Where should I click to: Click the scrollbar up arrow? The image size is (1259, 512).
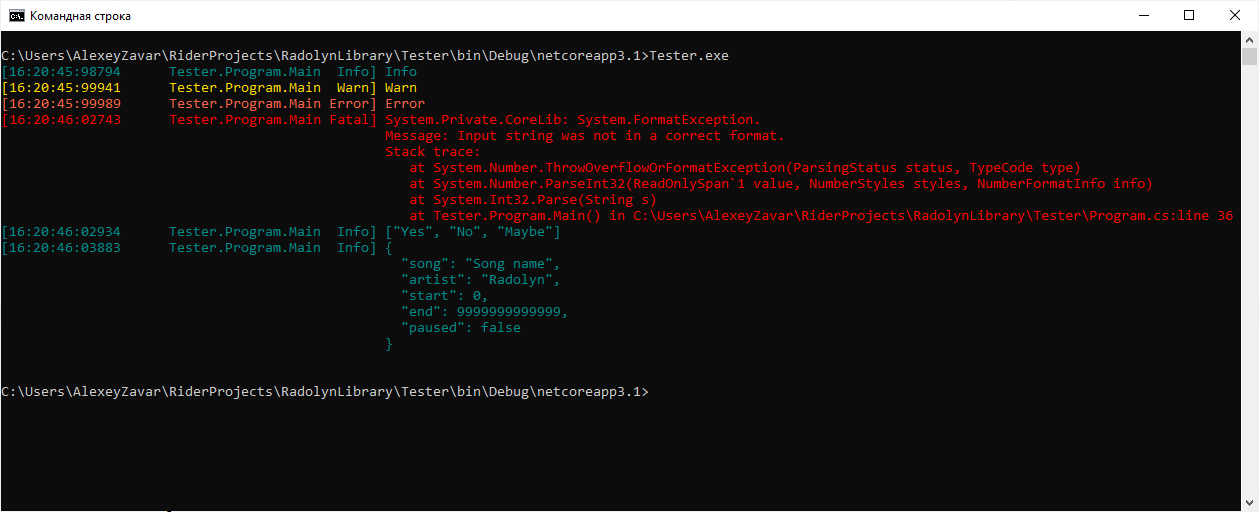click(1250, 40)
